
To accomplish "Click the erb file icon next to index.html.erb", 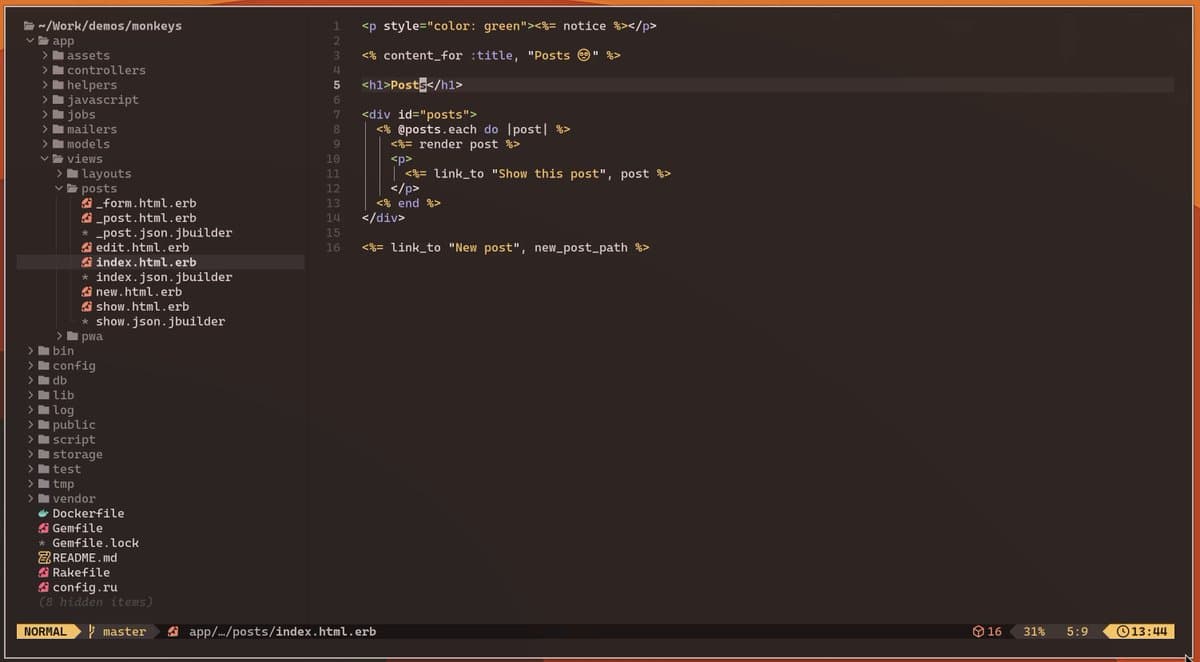I will 85,262.
